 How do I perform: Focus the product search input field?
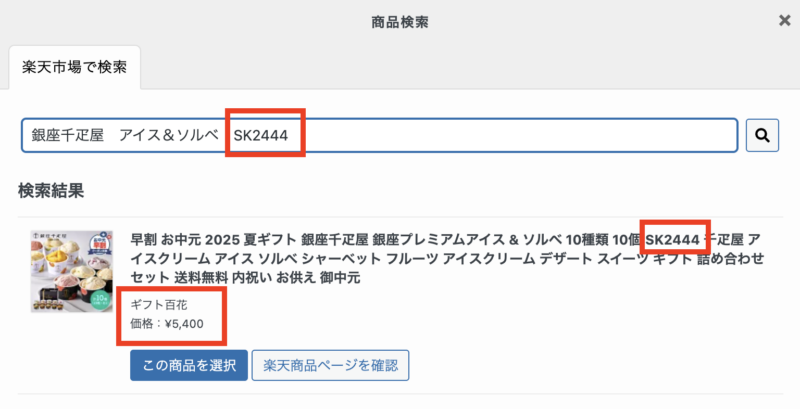(380, 135)
